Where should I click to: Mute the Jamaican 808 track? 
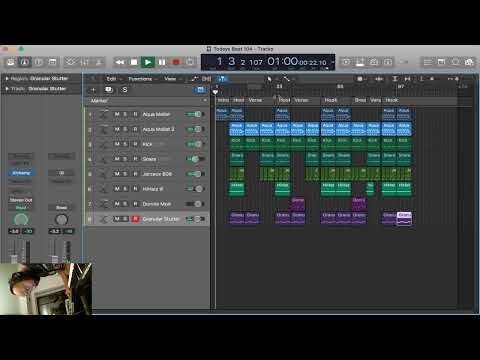point(117,174)
